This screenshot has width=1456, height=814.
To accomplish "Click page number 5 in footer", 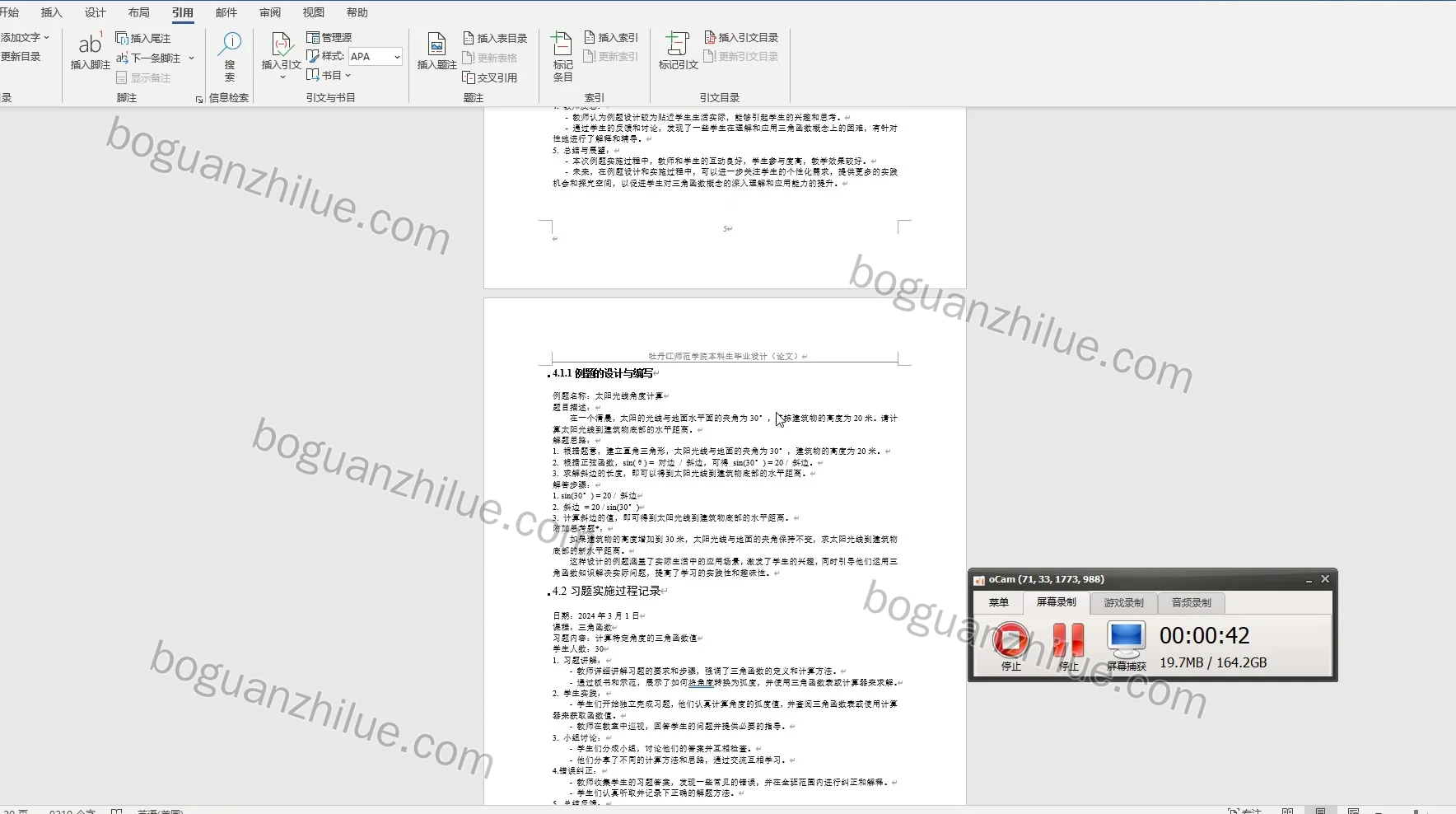I will tap(725, 228).
